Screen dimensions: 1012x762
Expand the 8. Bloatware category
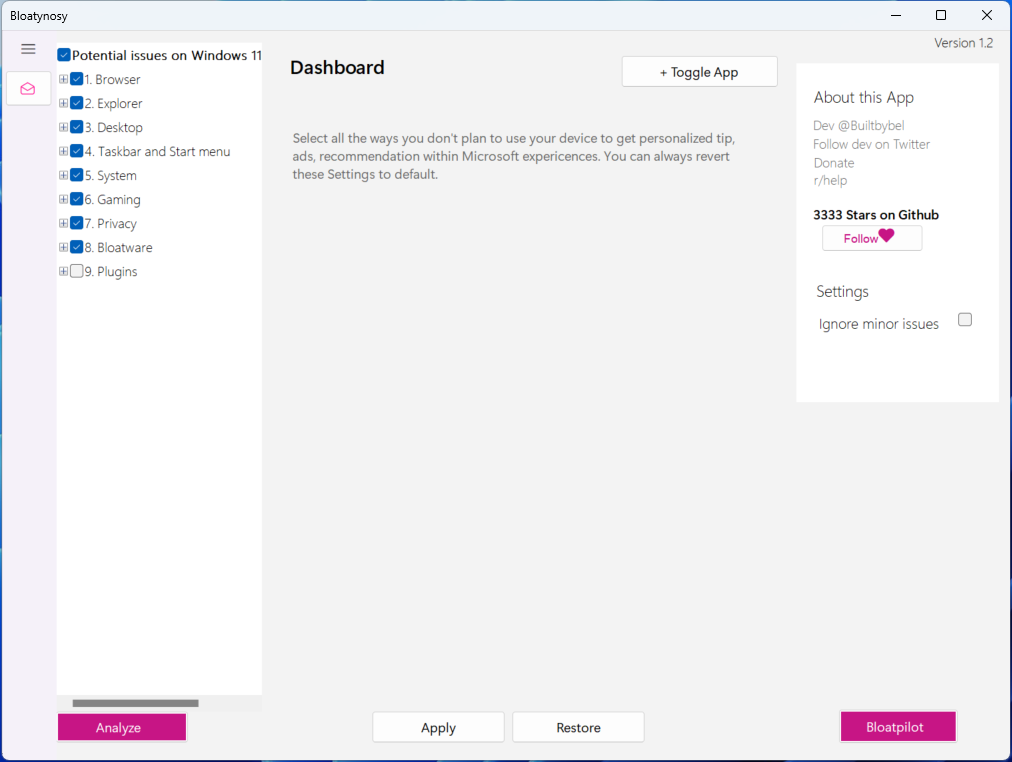click(62, 247)
